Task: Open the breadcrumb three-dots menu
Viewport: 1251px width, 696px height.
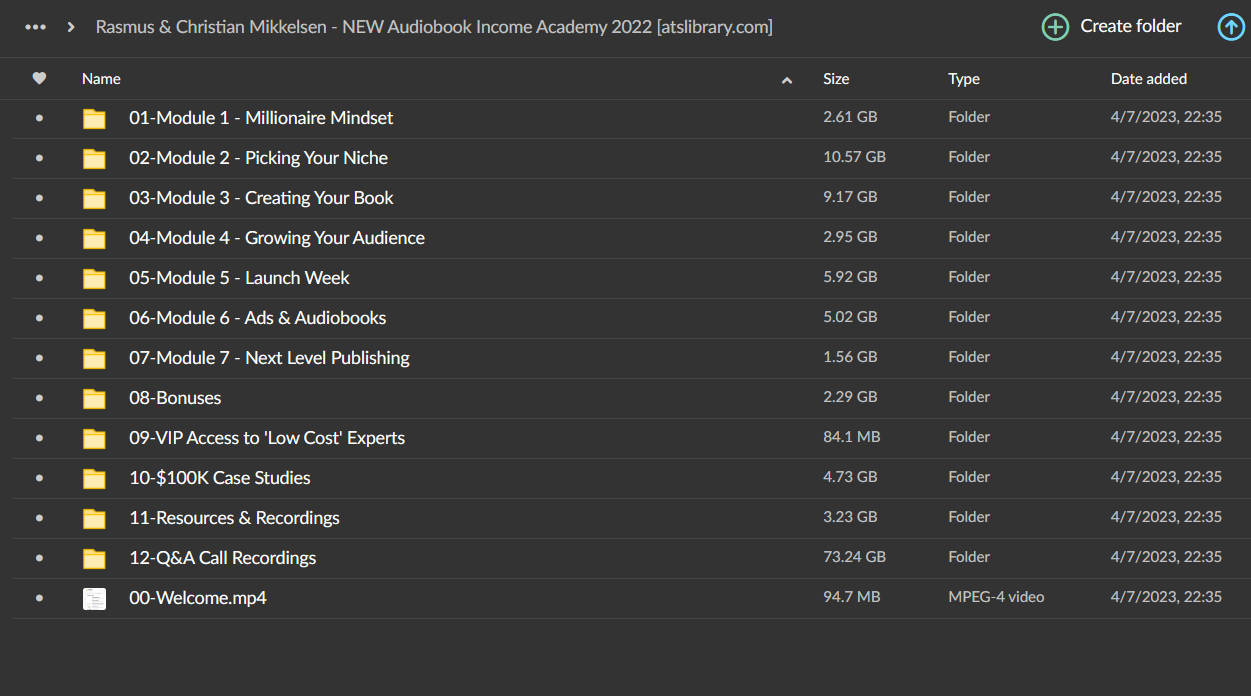Action: click(x=36, y=27)
